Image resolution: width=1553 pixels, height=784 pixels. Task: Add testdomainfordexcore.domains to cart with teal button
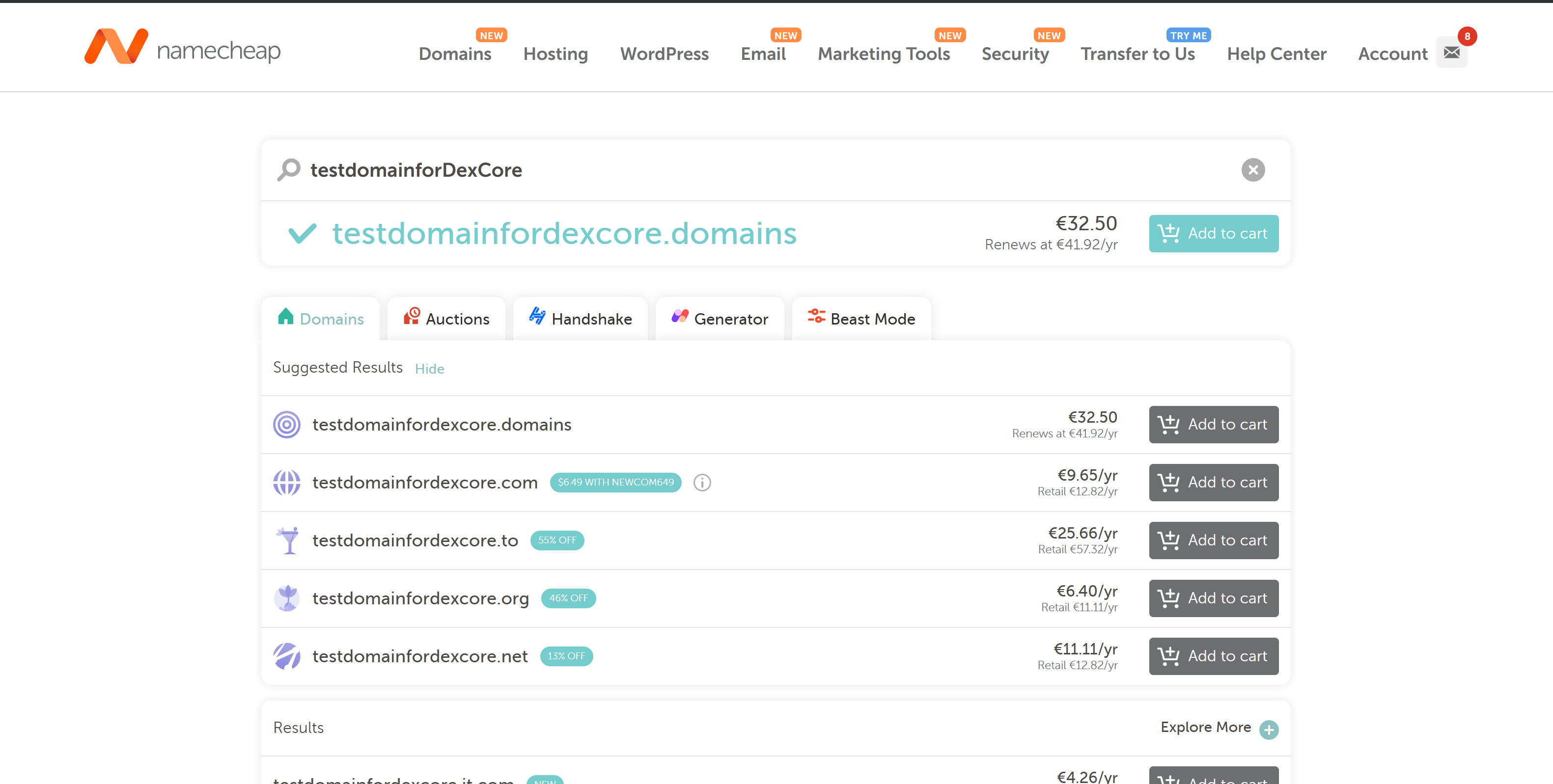coord(1213,234)
